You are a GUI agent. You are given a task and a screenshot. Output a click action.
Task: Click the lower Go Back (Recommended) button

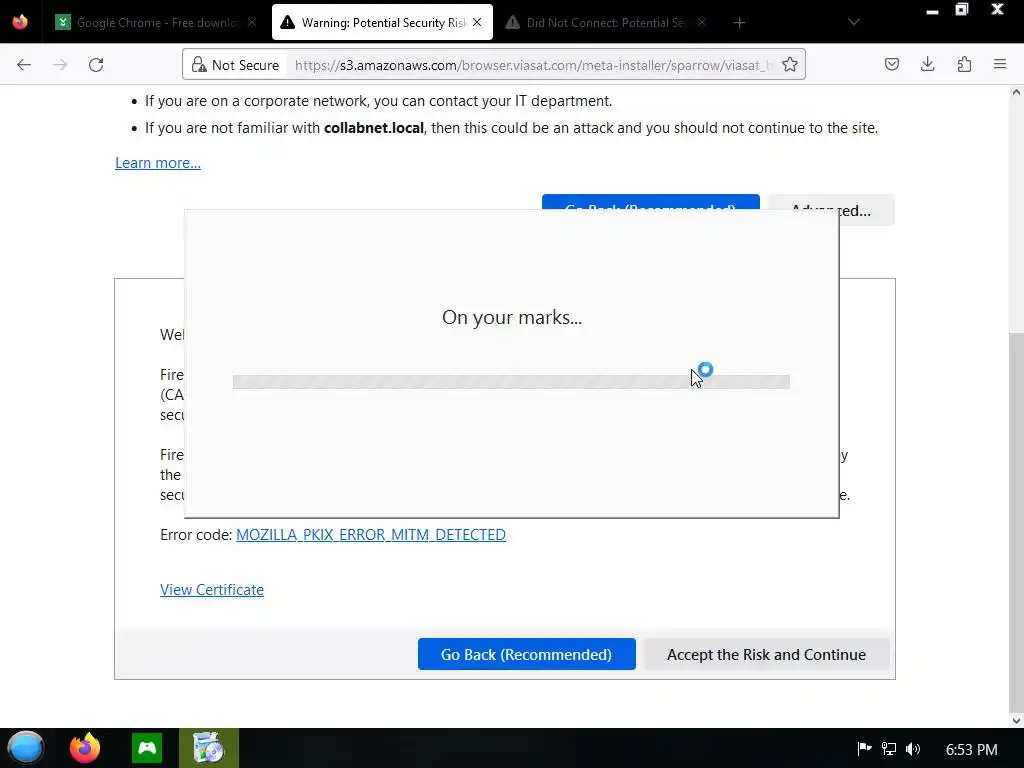pos(526,654)
